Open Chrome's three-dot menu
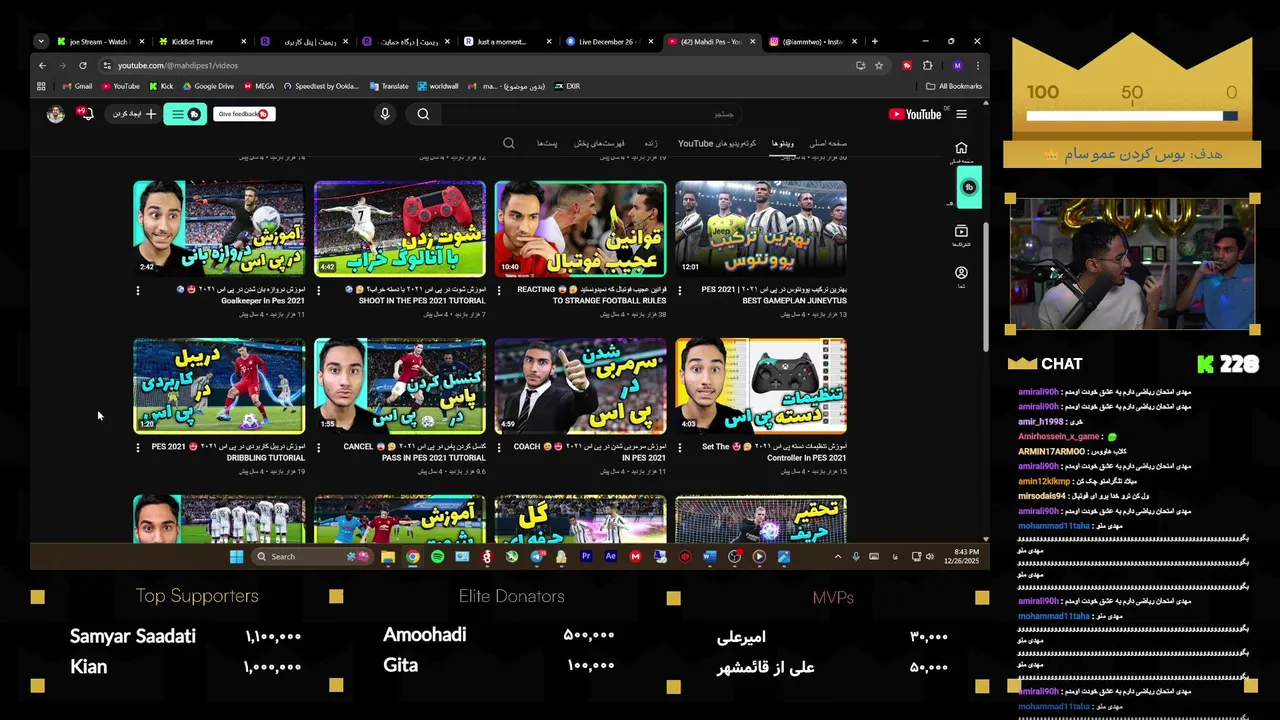This screenshot has height=720, width=1280. 977,65
